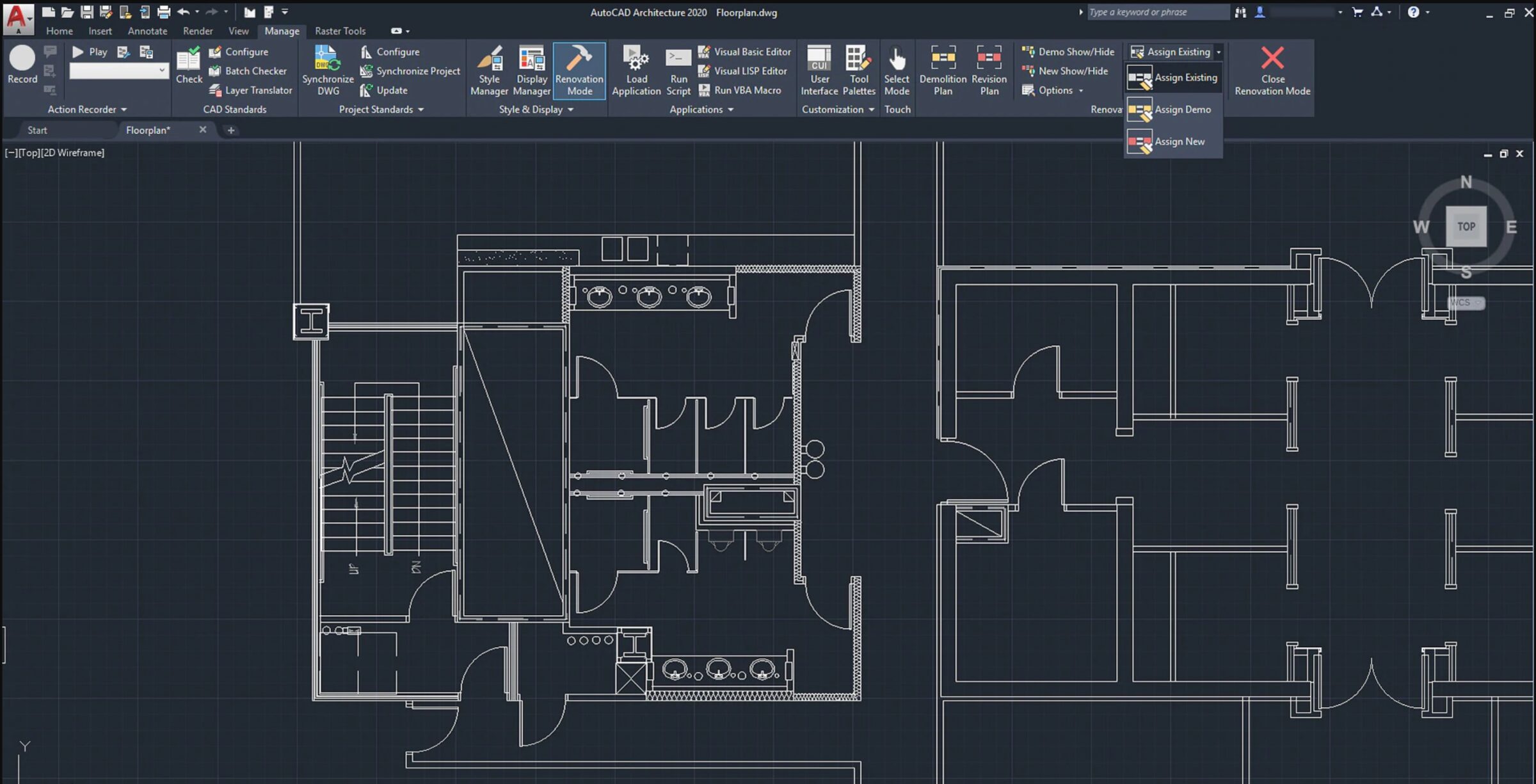Click the TOP view orientation cube
The height and width of the screenshot is (784, 1536).
1466,226
